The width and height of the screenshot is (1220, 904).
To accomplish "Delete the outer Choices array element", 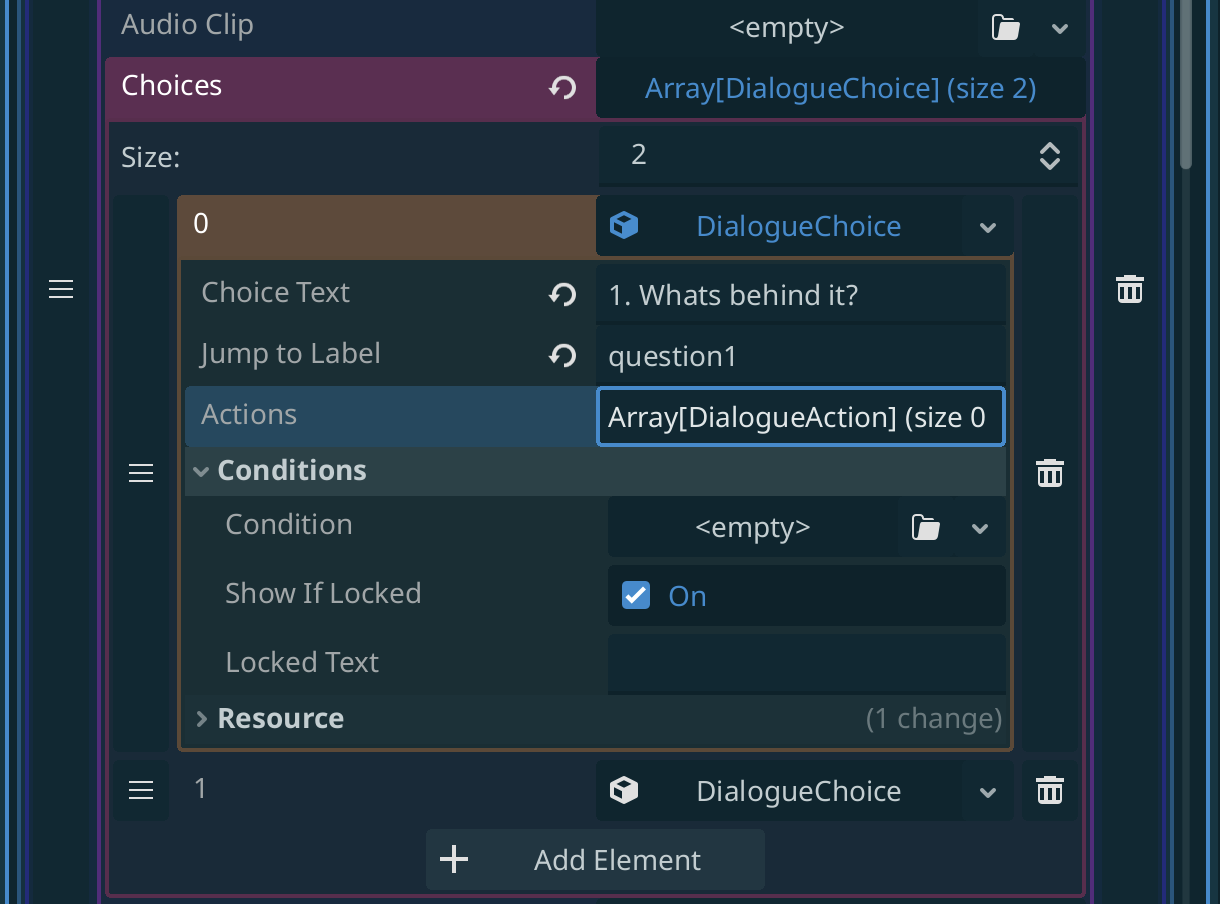I will tap(1129, 289).
